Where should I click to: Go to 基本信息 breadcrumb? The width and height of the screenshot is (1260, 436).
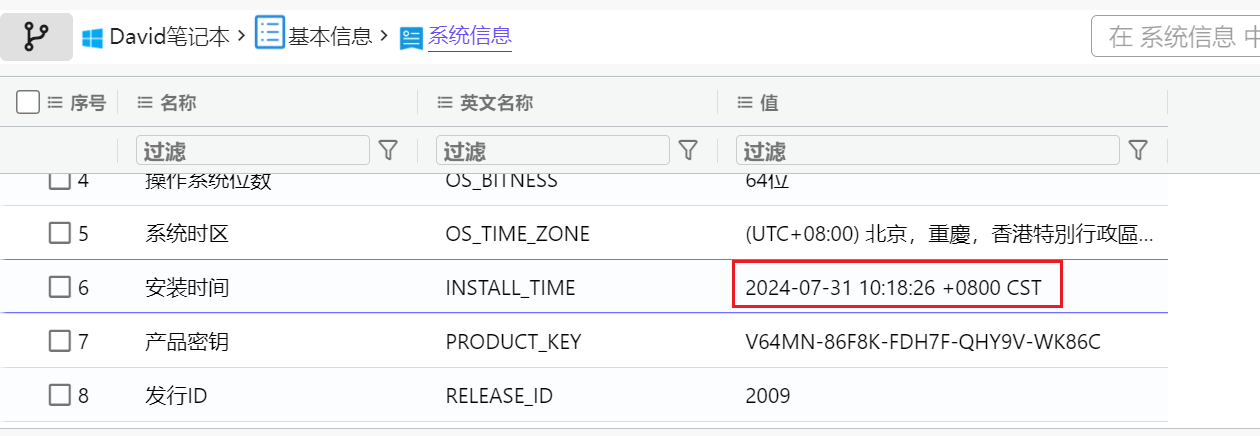click(x=330, y=37)
